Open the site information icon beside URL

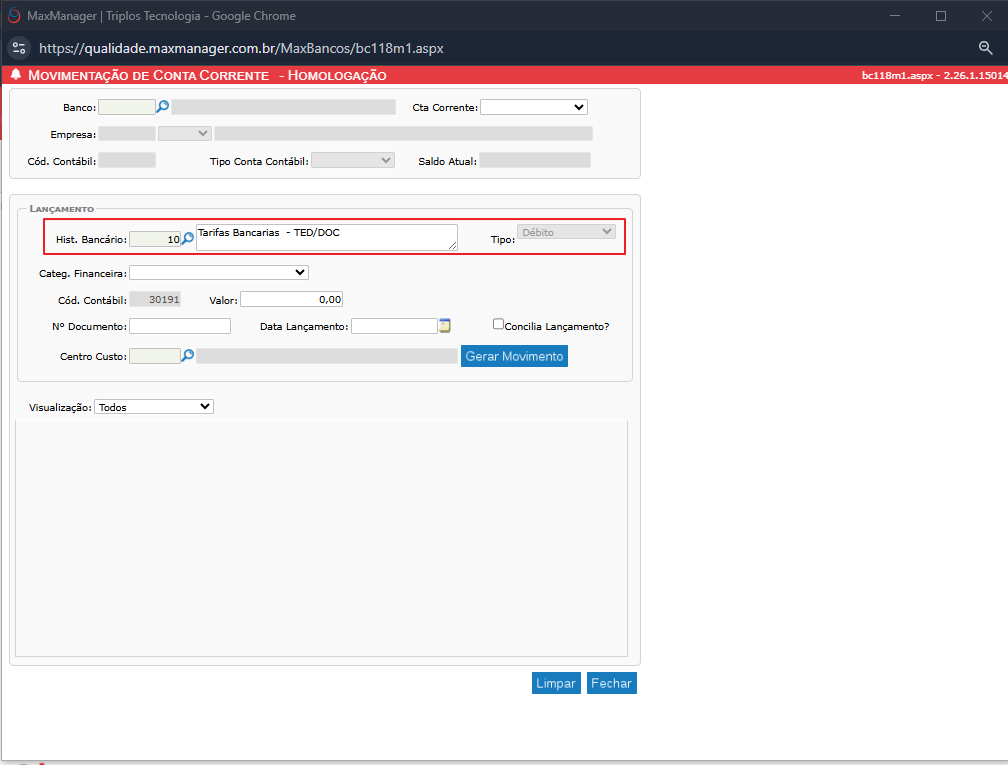click(19, 48)
